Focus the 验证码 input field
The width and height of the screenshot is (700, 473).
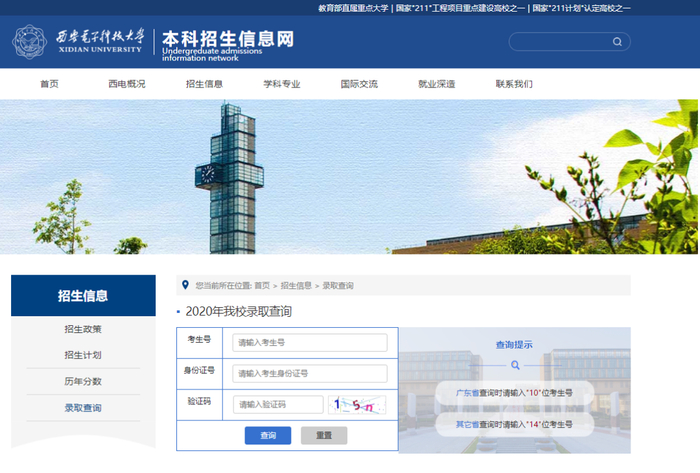[278, 405]
